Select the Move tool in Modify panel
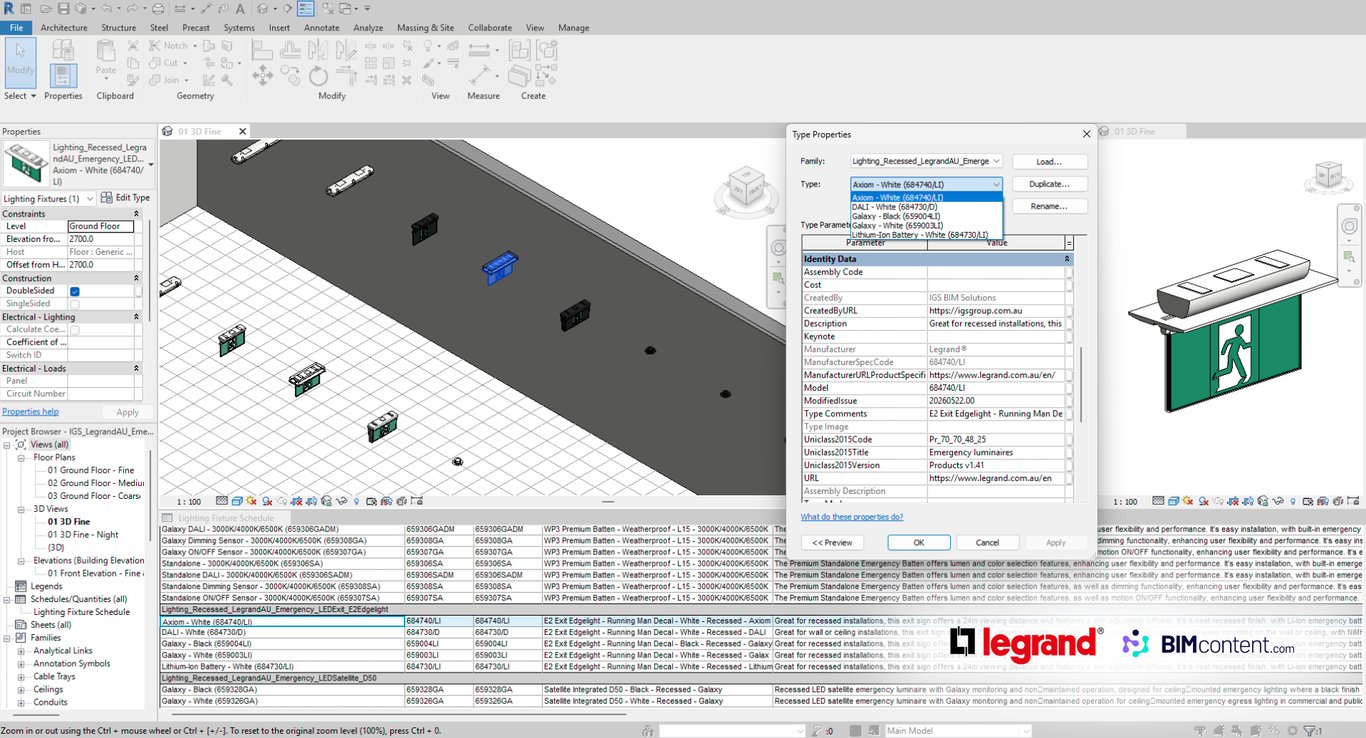 pos(263,75)
